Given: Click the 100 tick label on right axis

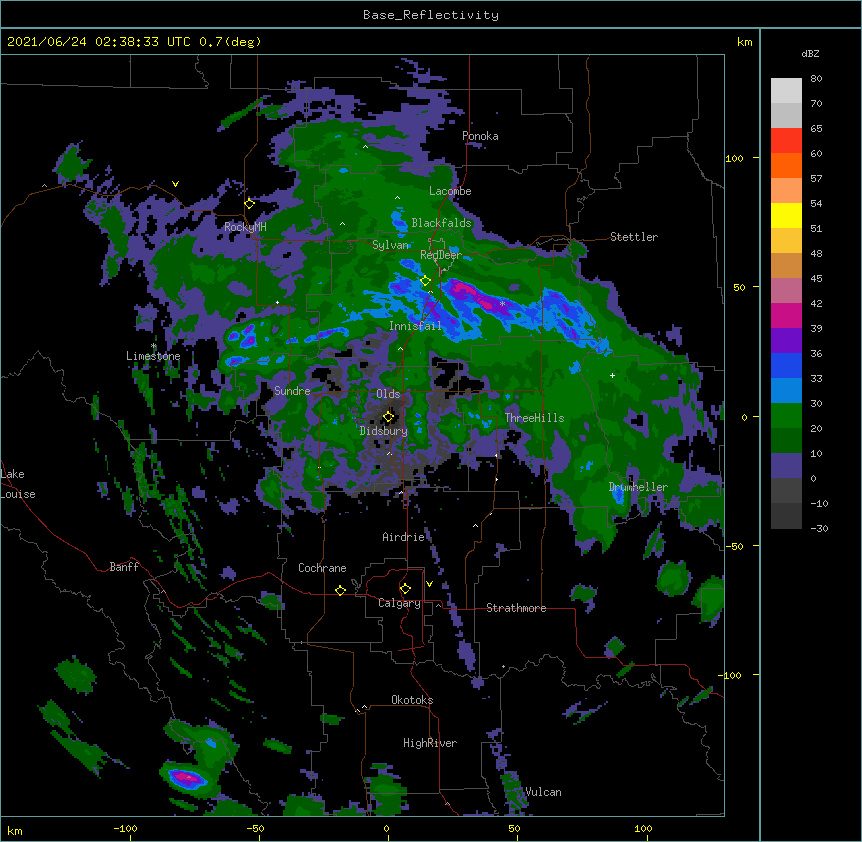Looking at the screenshot, I should tap(734, 158).
